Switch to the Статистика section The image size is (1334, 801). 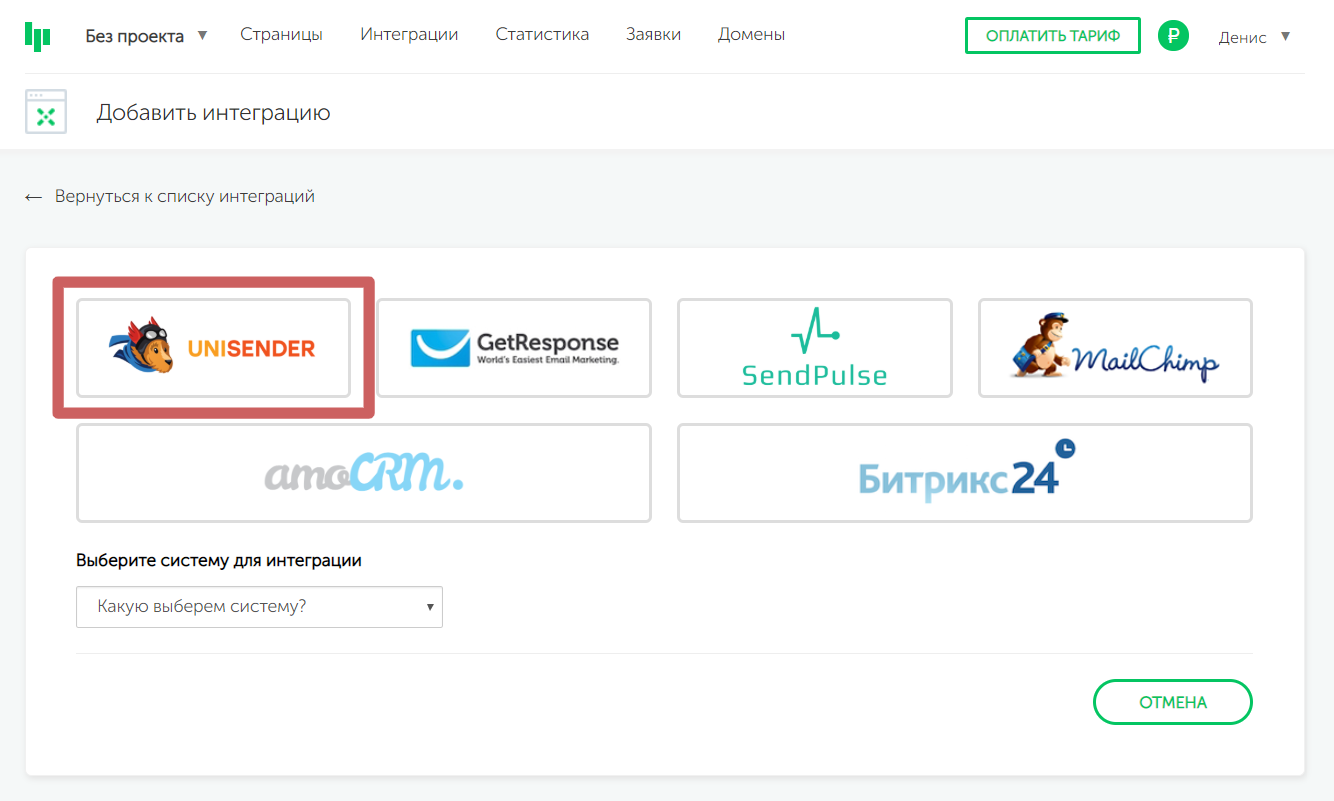[x=542, y=35]
